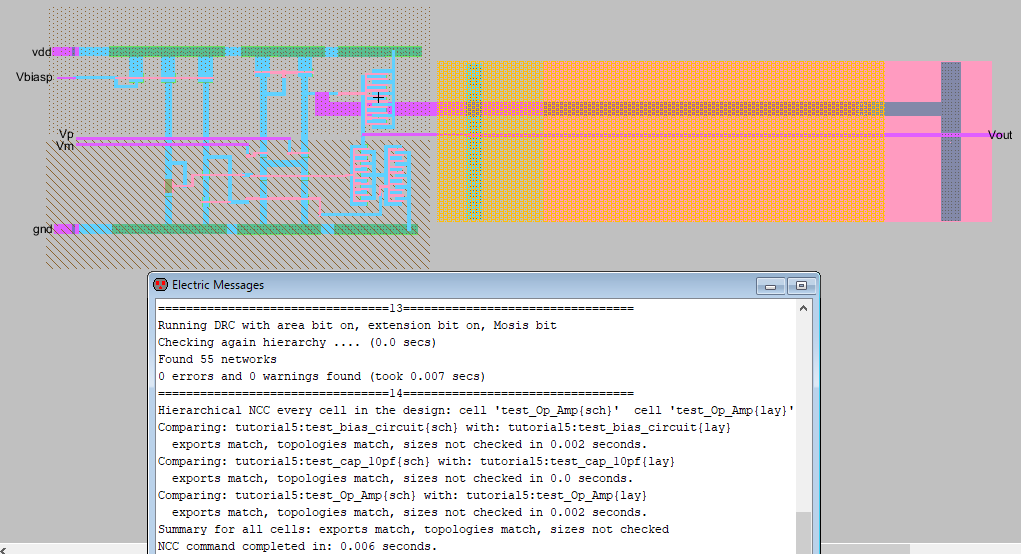Click the Electric Messages title bar
Image resolution: width=1021 pixels, height=554 pixels.
coord(484,285)
